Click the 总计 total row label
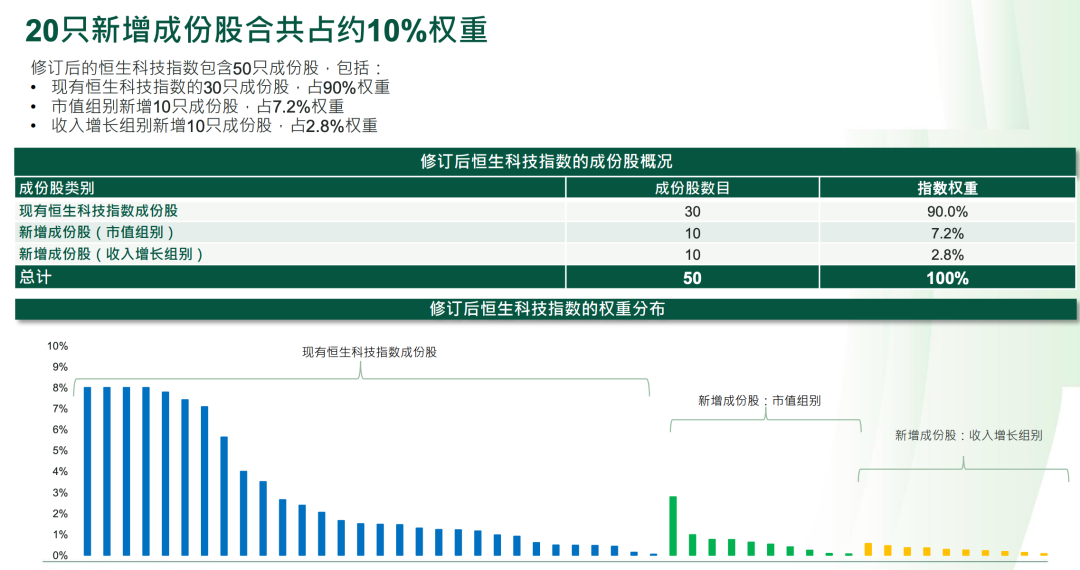 [x=35, y=277]
